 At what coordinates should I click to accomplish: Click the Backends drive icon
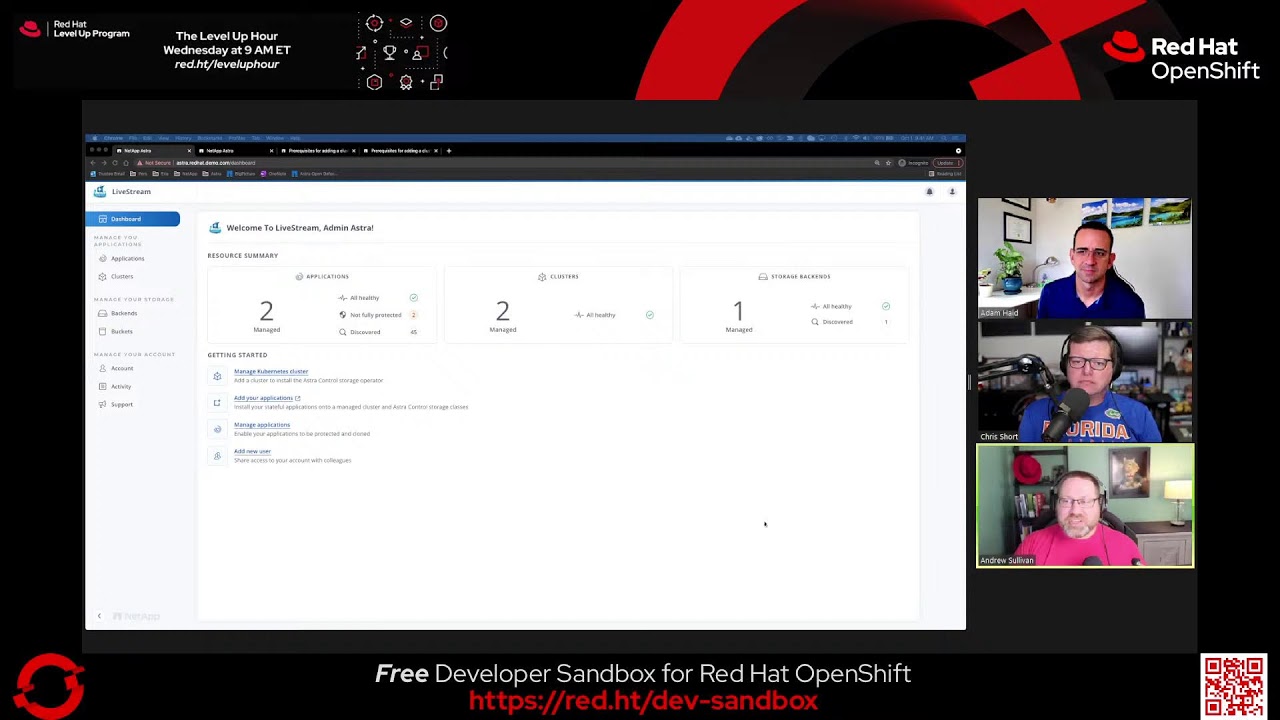click(x=102, y=313)
